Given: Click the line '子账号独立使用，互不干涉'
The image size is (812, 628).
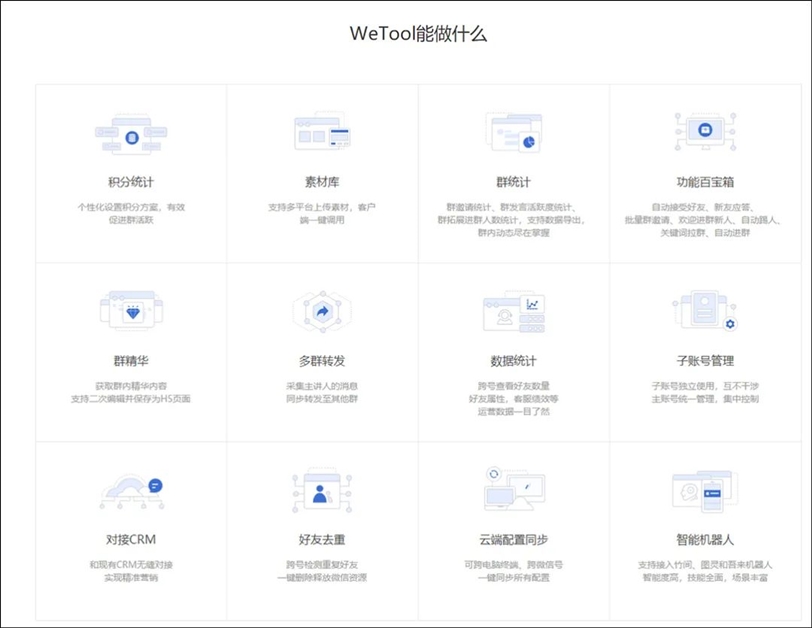Looking at the screenshot, I should (x=705, y=386).
